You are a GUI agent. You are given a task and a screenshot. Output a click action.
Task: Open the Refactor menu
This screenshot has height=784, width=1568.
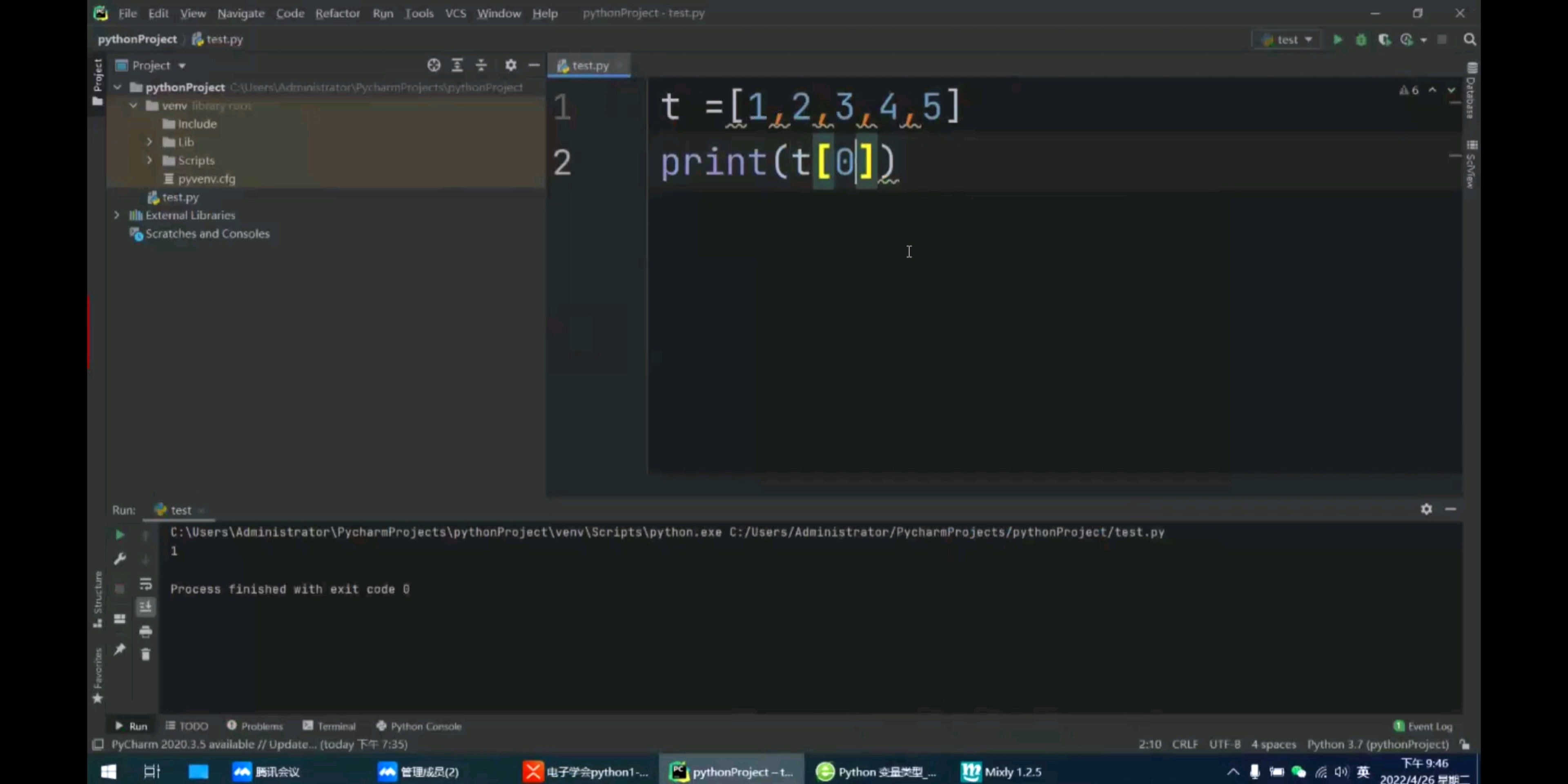click(337, 13)
